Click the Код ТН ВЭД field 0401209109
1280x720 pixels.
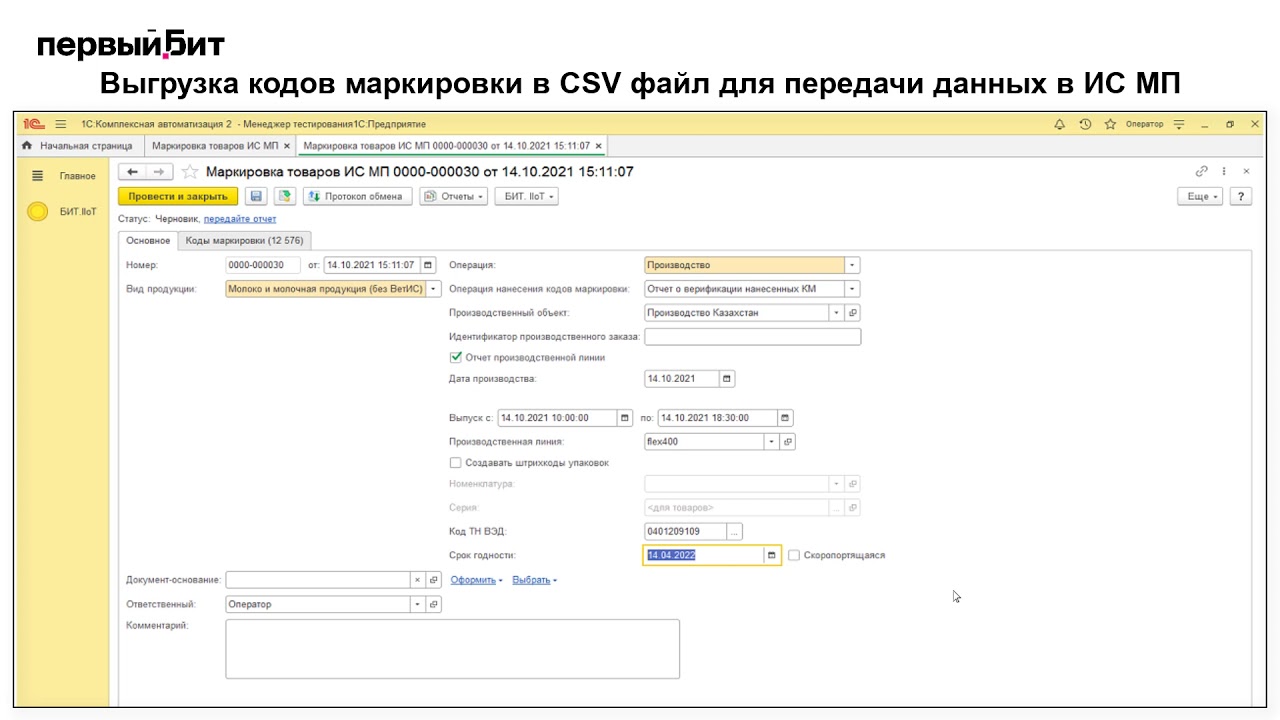686,531
